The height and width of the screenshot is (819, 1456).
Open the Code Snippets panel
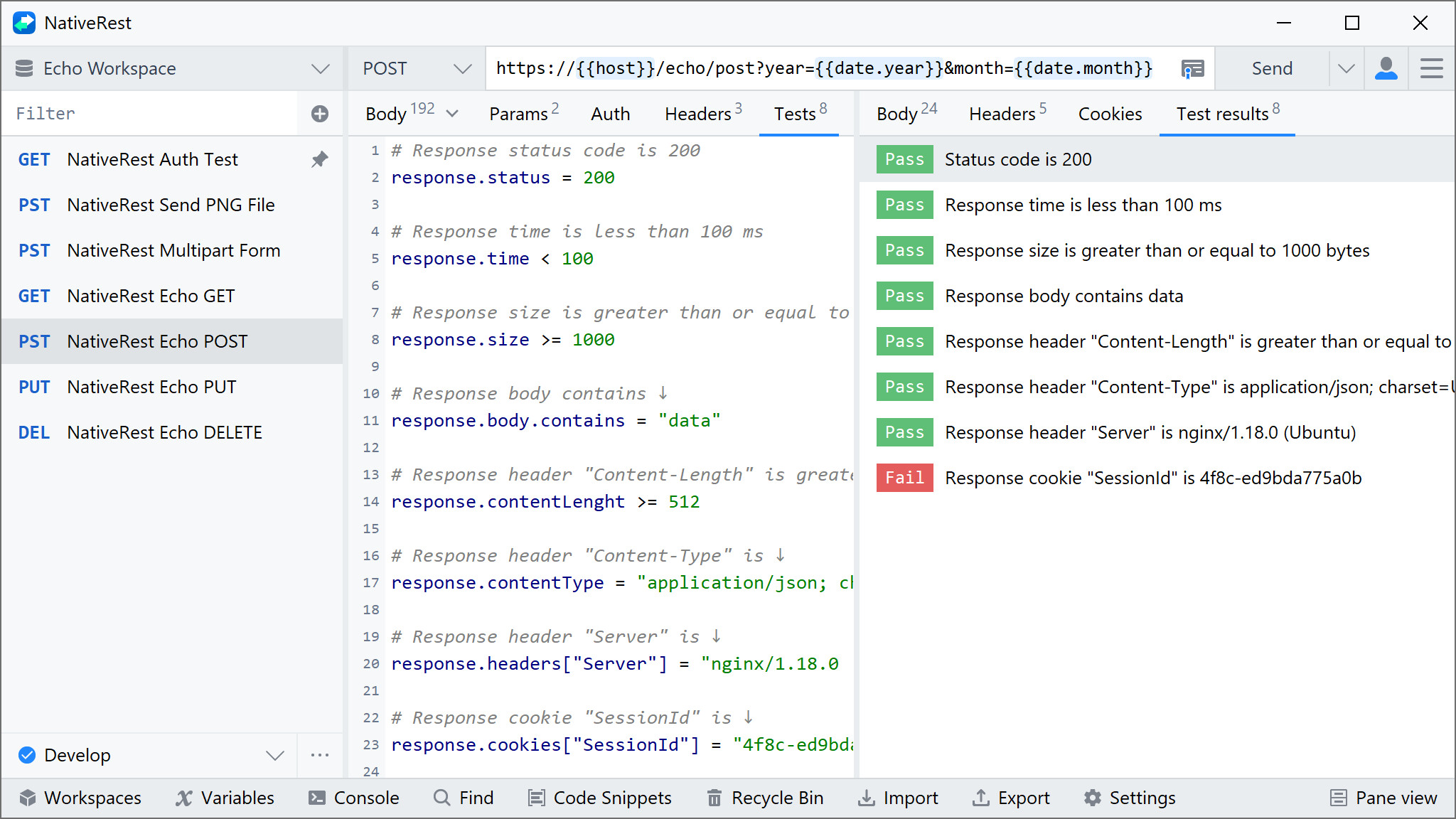[x=599, y=798]
